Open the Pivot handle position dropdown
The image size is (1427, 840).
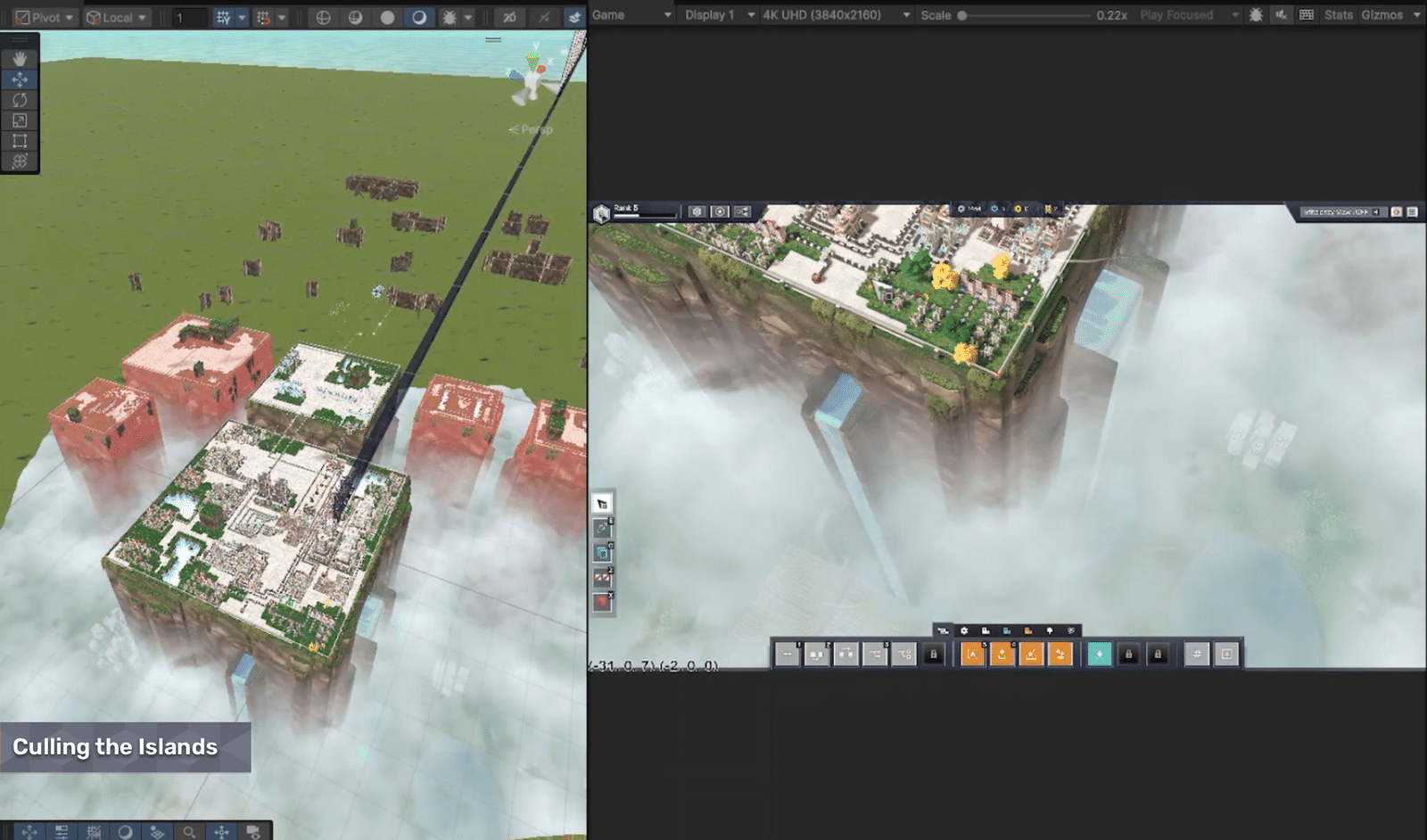[45, 17]
